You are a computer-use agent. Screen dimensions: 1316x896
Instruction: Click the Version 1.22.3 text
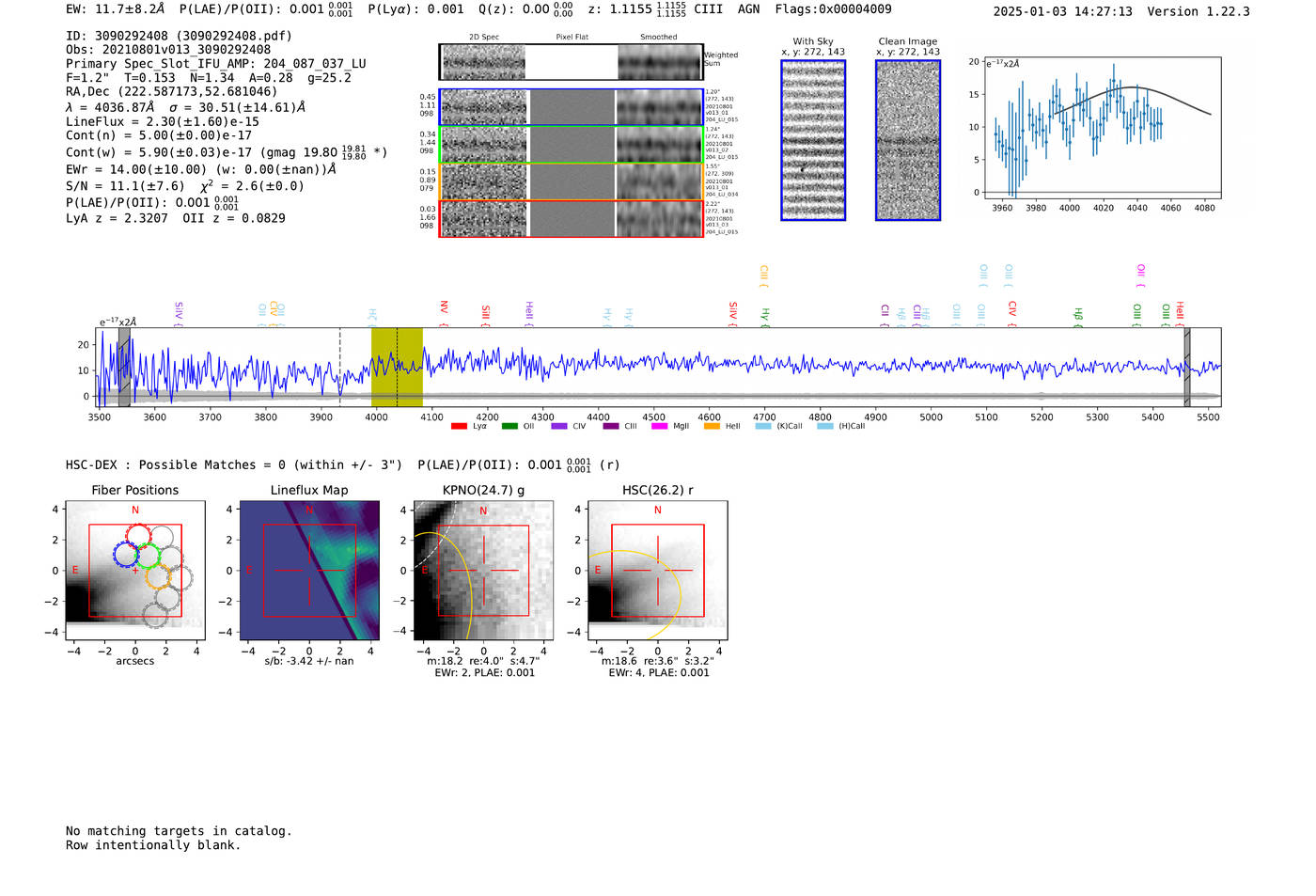tap(1198, 11)
